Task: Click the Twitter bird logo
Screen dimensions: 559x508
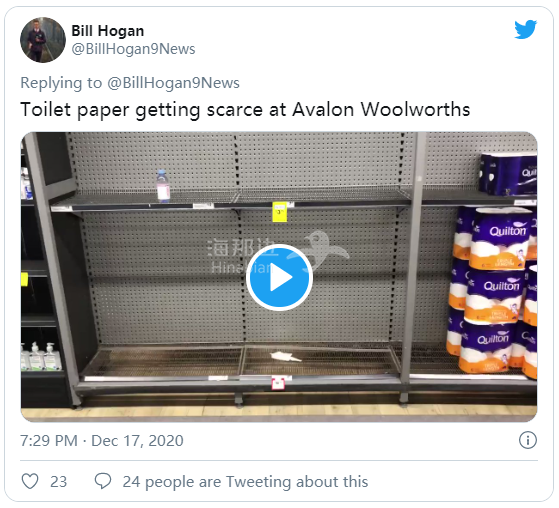Action: (x=525, y=30)
